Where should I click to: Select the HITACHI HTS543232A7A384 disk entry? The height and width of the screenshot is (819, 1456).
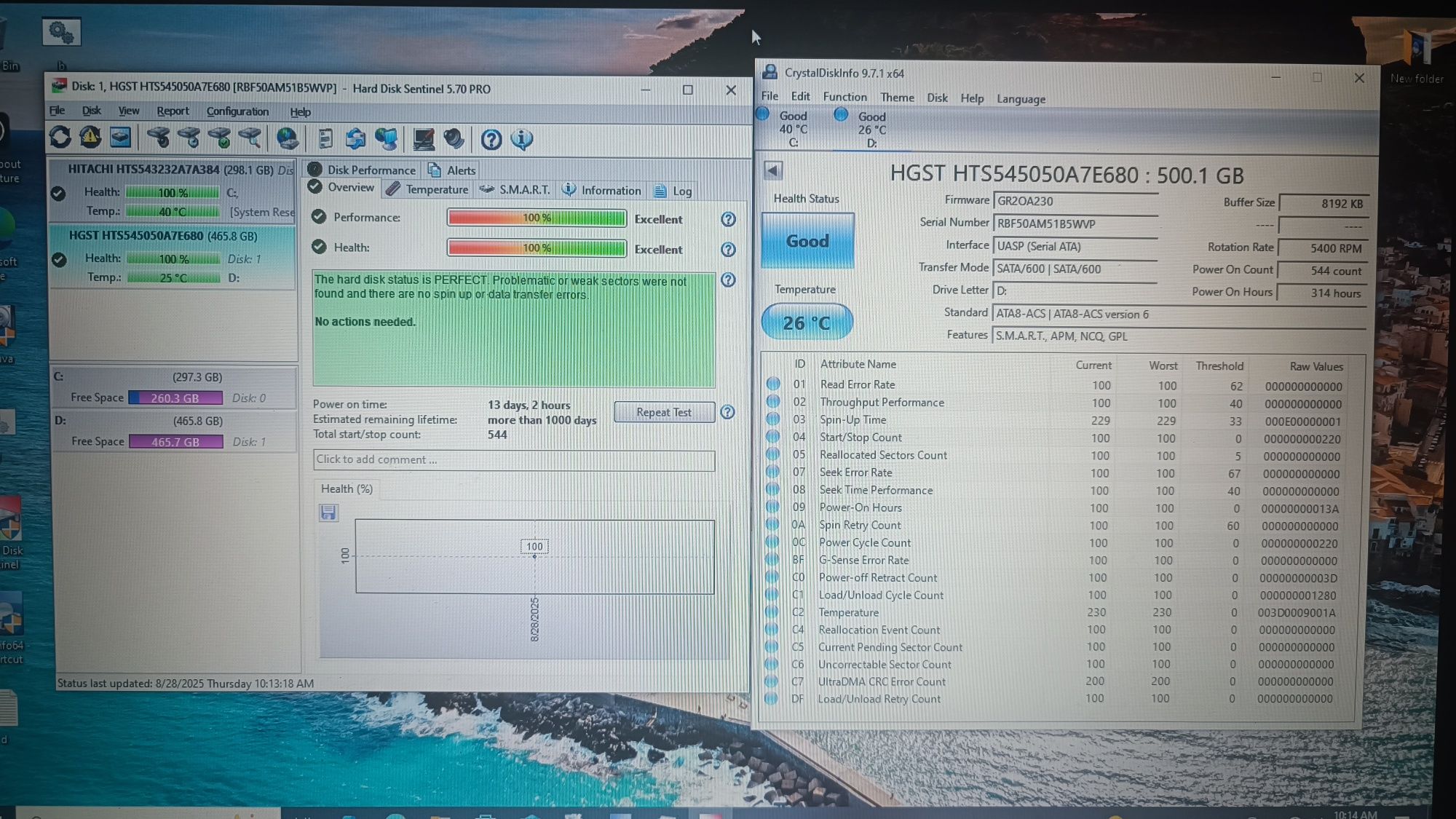tap(173, 190)
